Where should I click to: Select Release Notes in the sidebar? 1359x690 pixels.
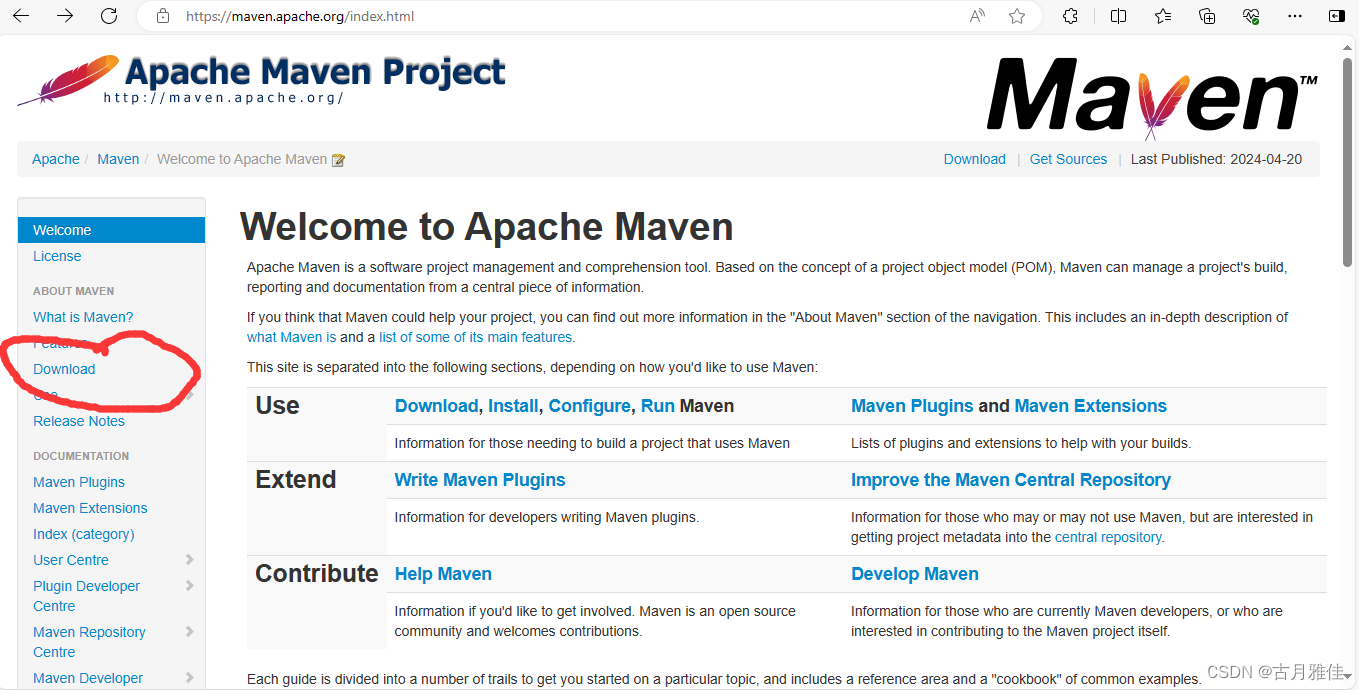(78, 421)
